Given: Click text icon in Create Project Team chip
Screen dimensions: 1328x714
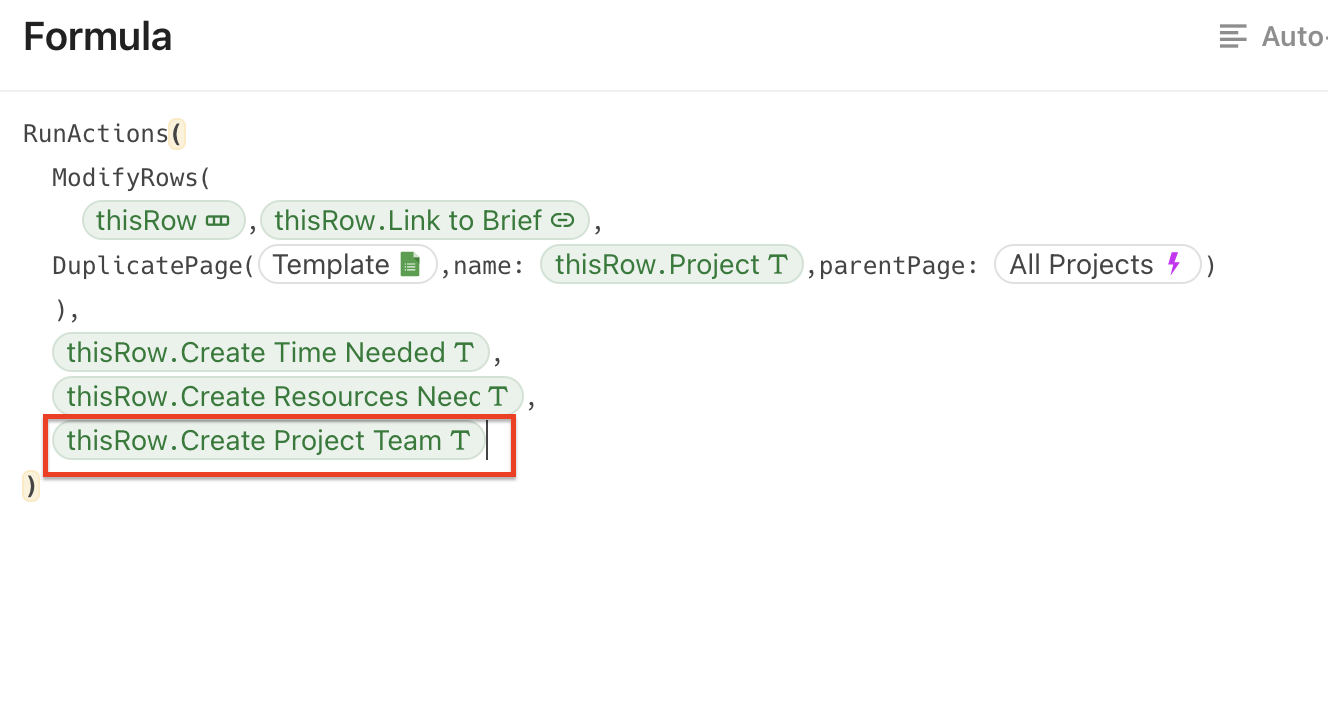Looking at the screenshot, I should pos(460,441).
